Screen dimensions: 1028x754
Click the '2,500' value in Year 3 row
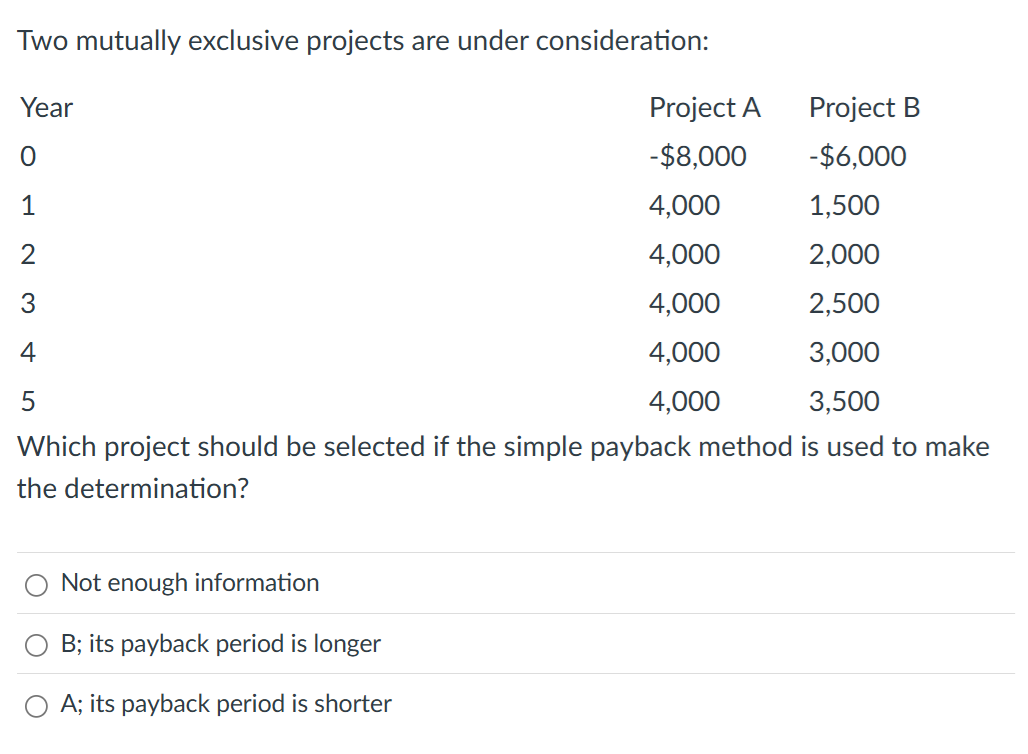click(x=844, y=303)
